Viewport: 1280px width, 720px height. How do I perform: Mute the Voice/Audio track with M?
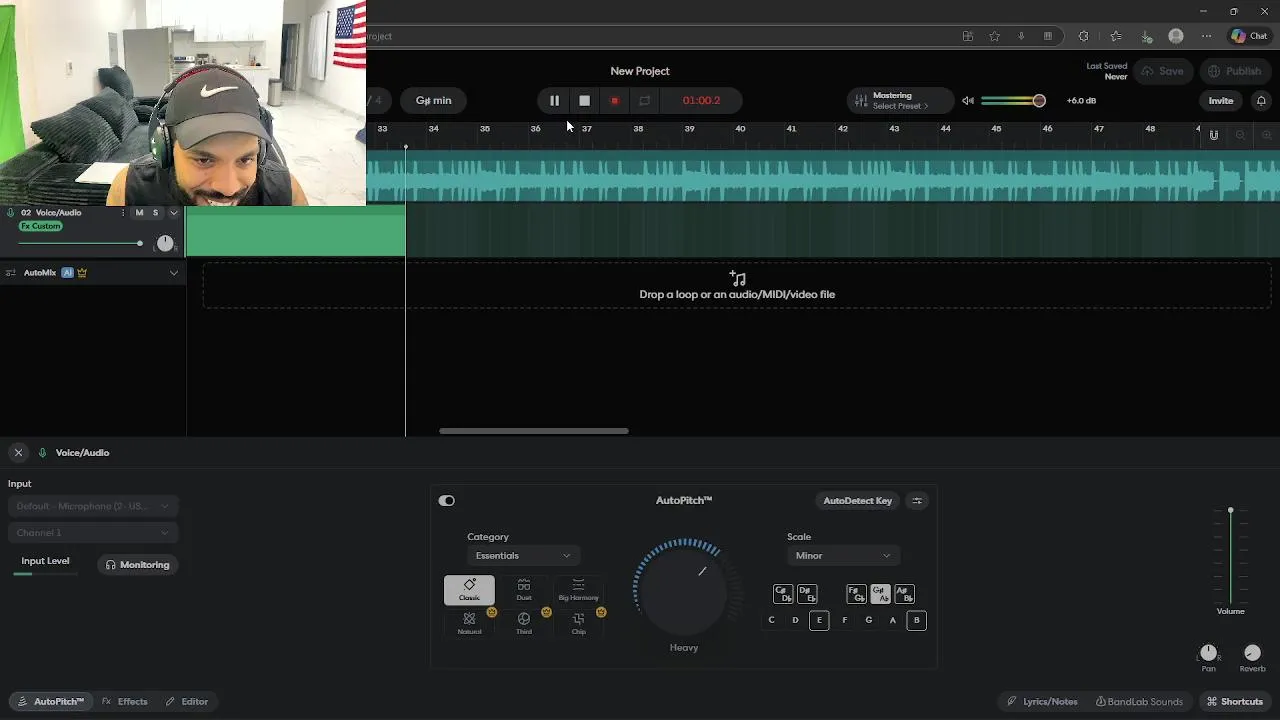pos(139,212)
